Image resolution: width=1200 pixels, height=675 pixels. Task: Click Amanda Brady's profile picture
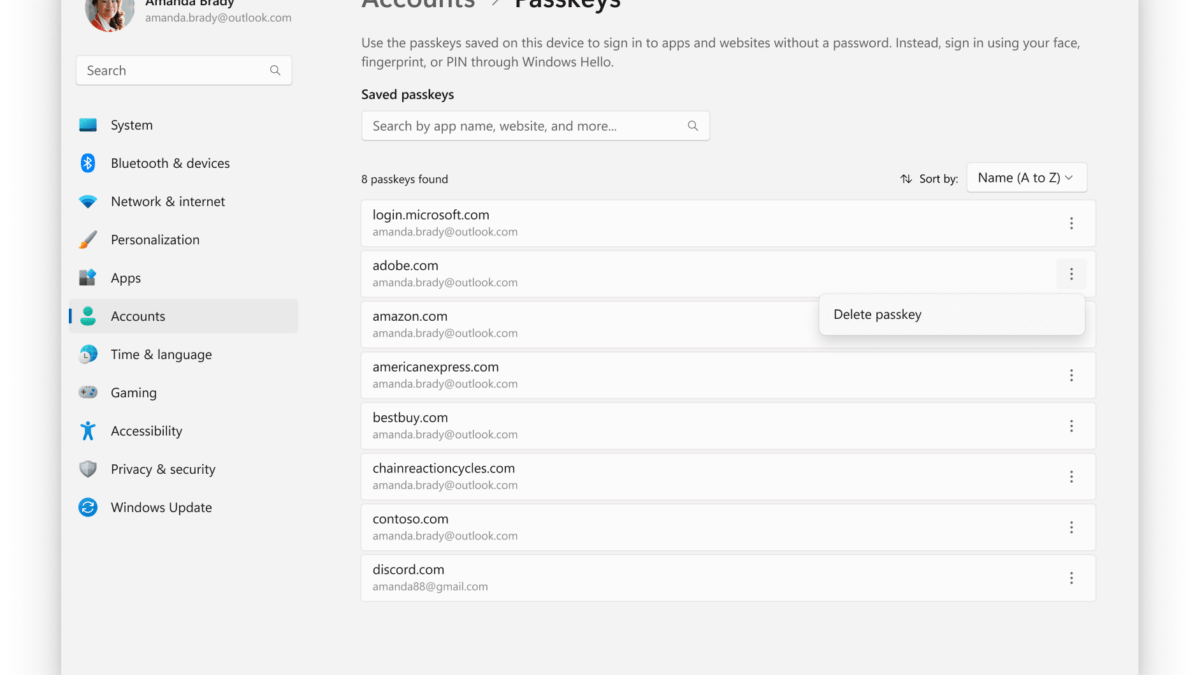[x=110, y=12]
